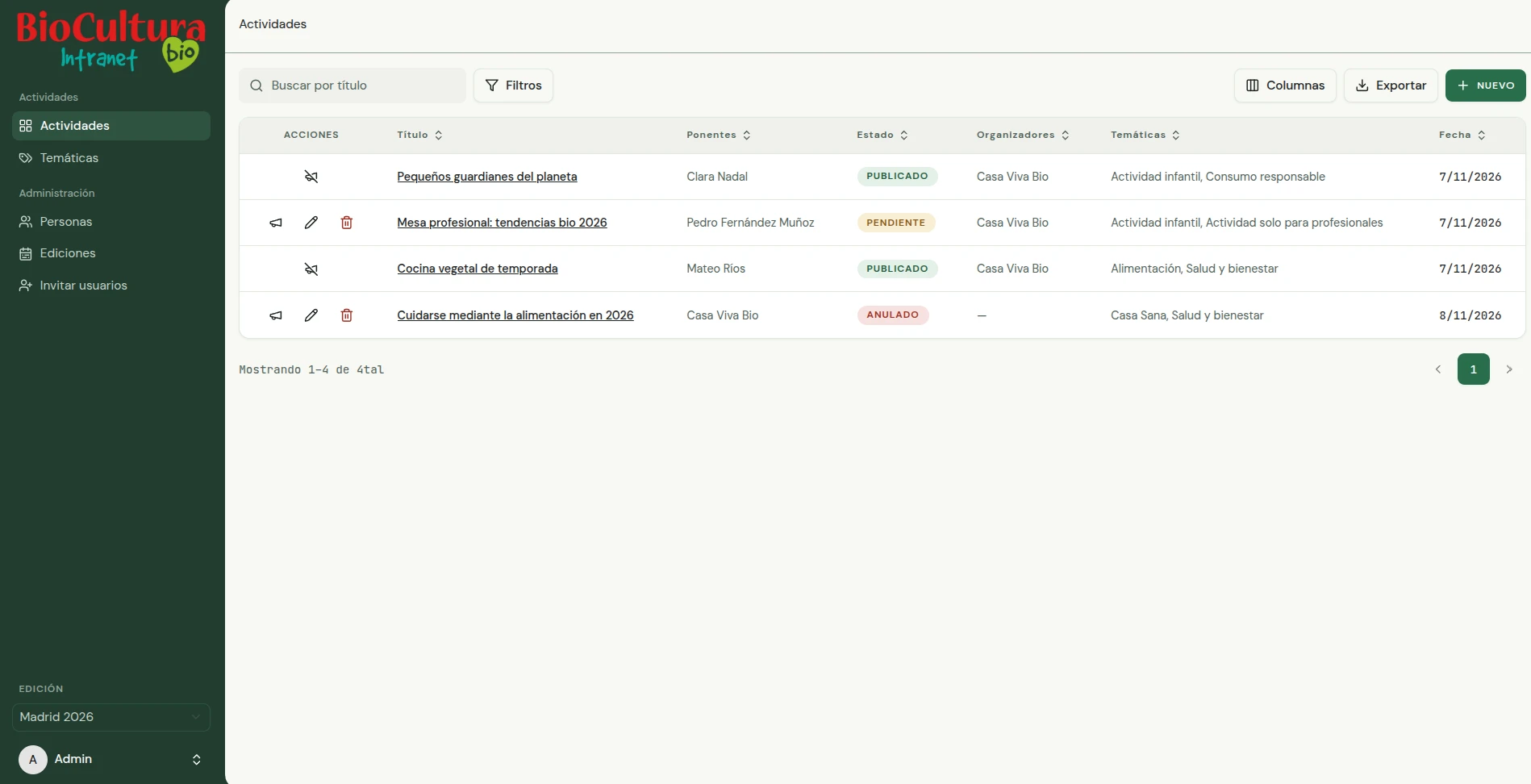
Task: Edit Cuidarse mediante la alimentación activity
Action: coord(311,315)
